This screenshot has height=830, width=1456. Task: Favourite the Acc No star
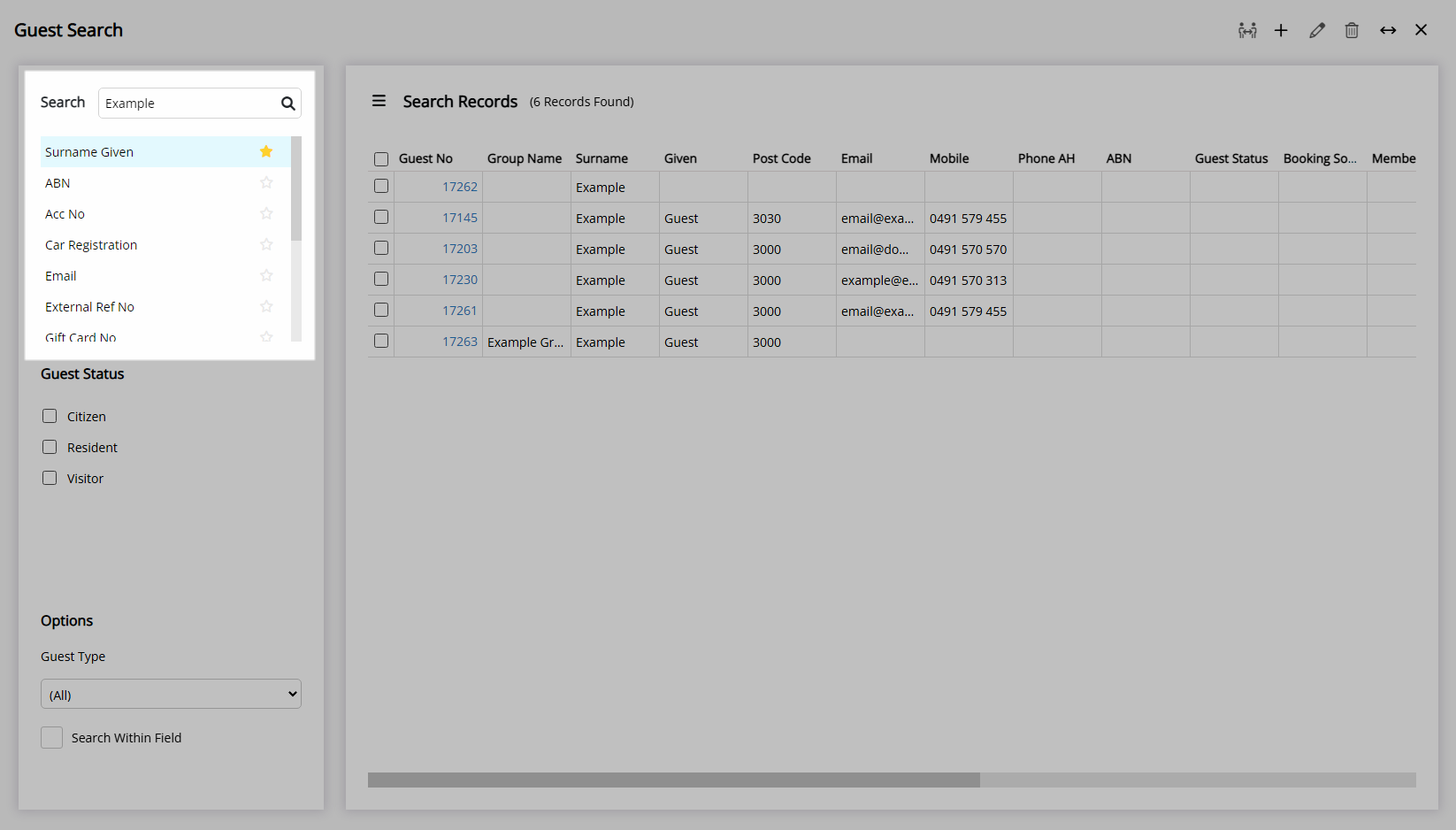coord(266,213)
